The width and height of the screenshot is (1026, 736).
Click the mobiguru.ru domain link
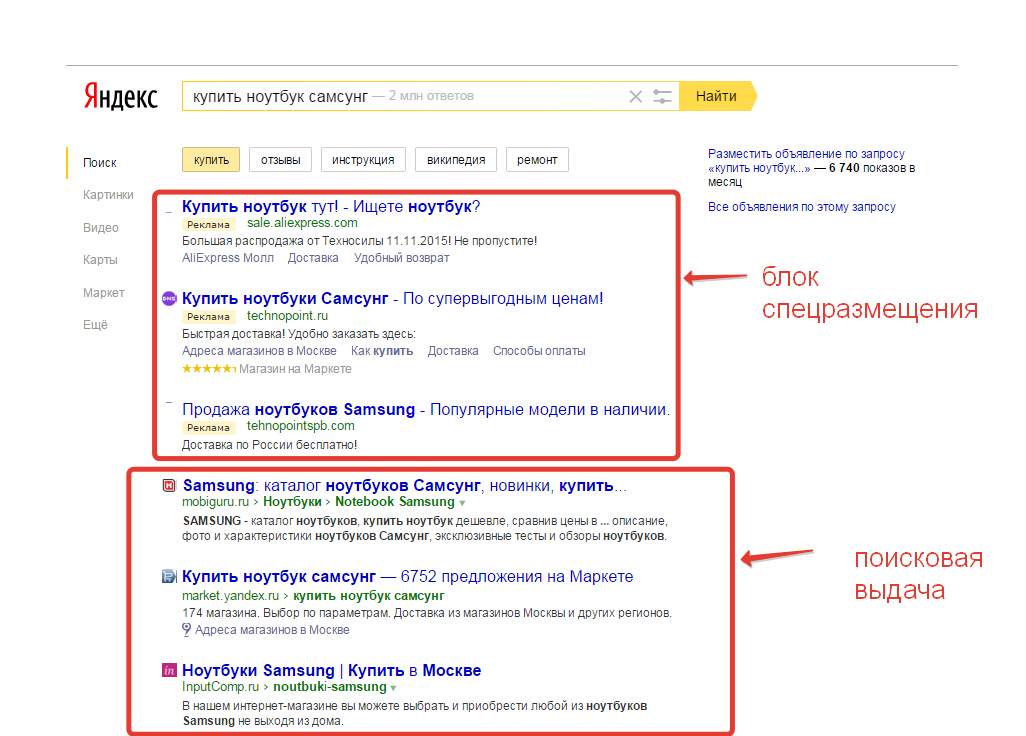click(216, 502)
